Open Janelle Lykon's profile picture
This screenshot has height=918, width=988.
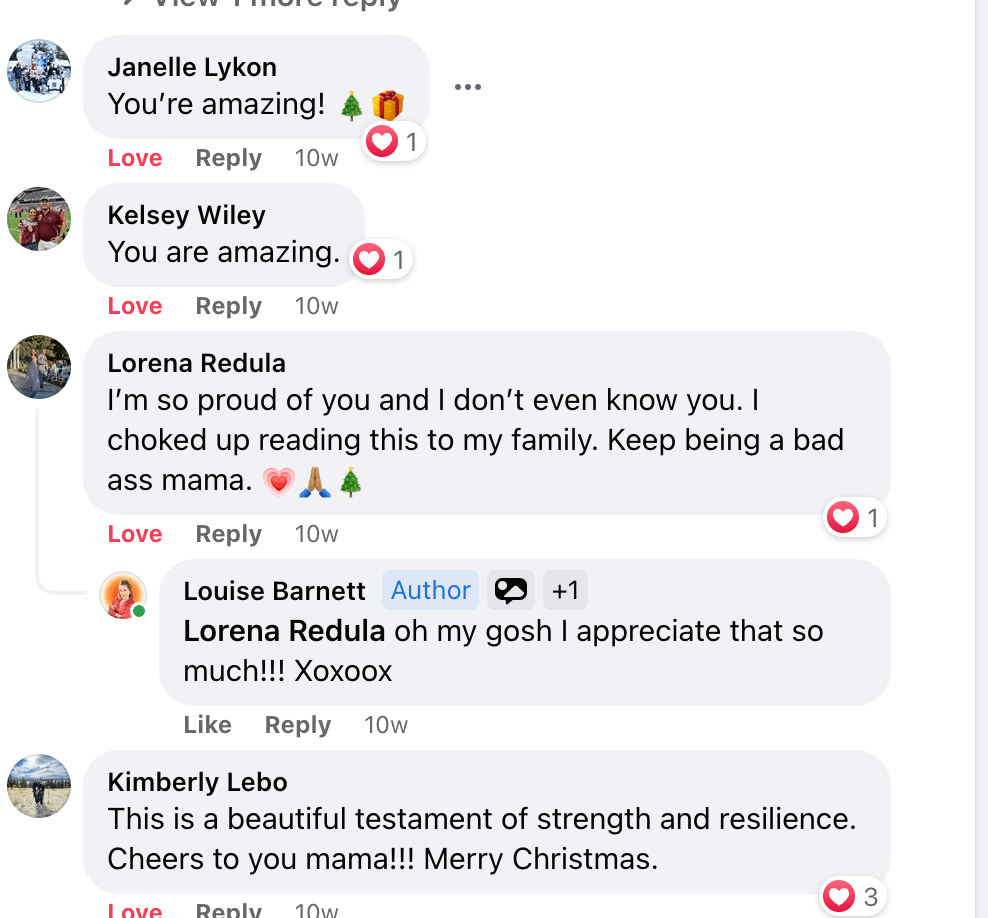[39, 71]
